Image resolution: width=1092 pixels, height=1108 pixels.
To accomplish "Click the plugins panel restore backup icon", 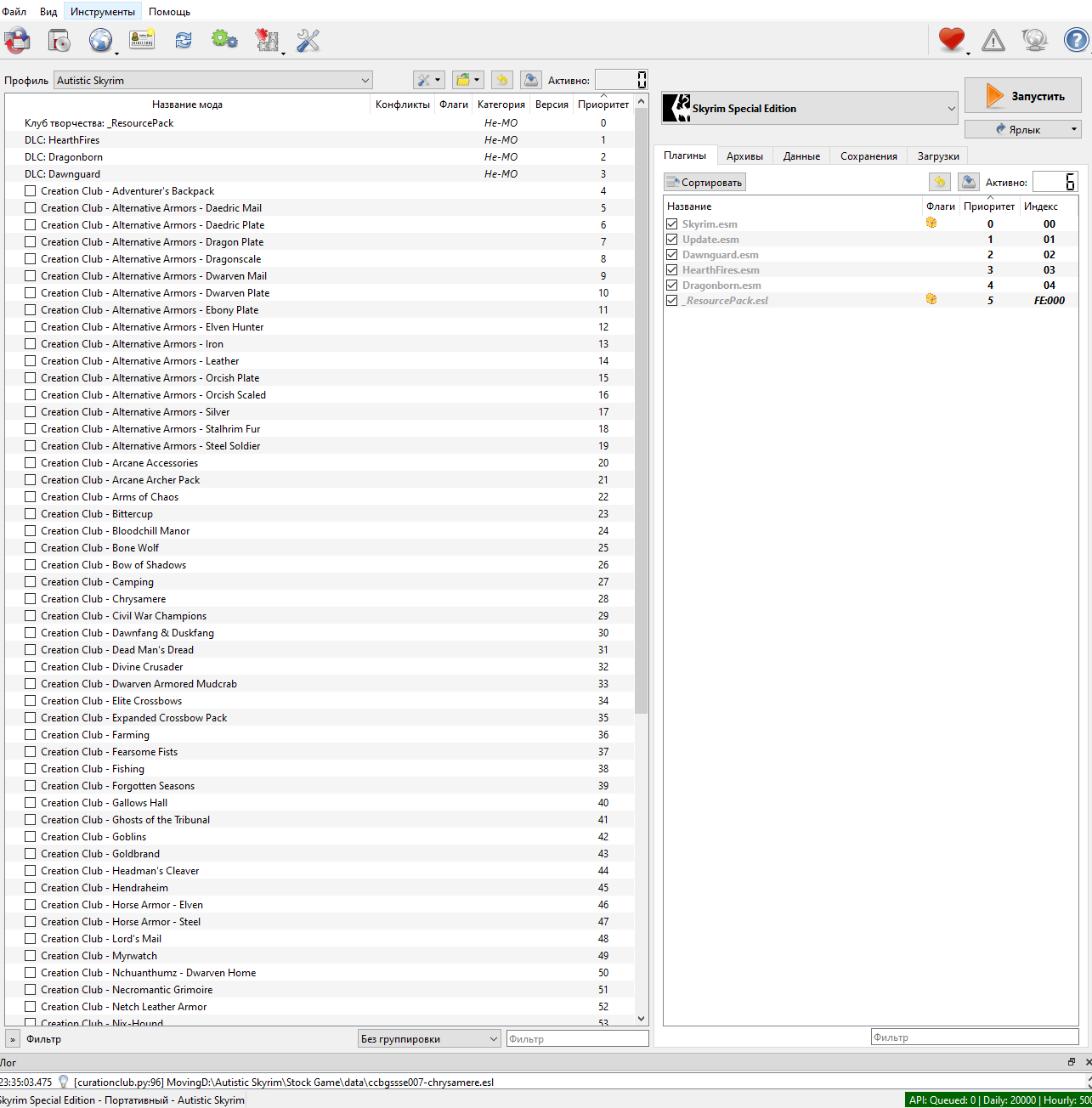I will (x=939, y=182).
